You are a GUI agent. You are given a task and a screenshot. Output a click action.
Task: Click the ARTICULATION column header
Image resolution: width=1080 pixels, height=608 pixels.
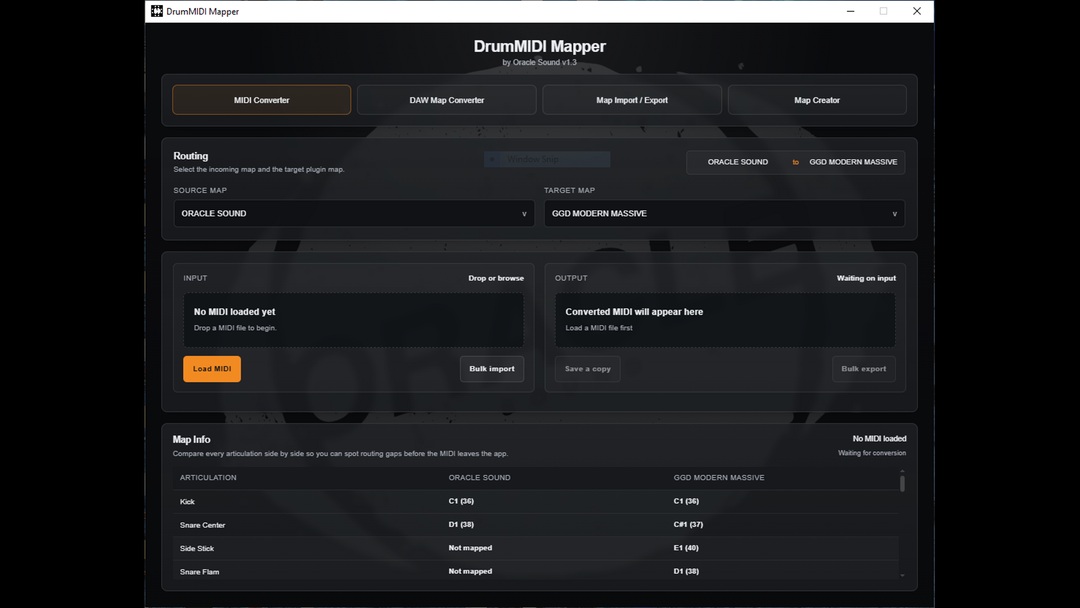coord(208,477)
